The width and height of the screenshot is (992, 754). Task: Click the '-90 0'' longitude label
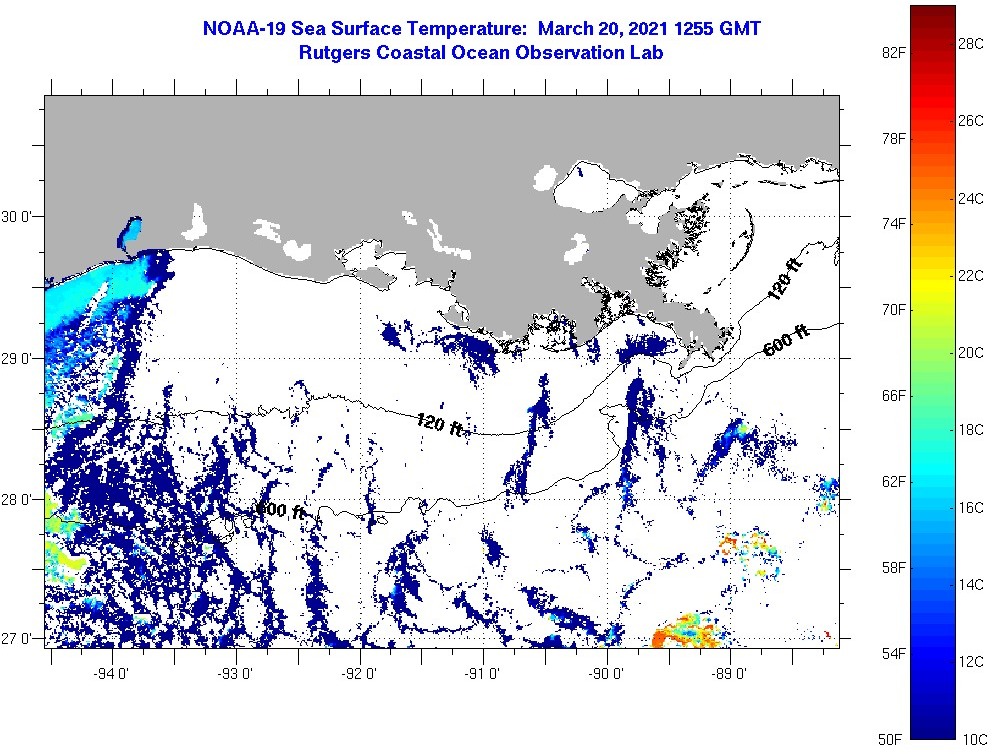pyautogui.click(x=606, y=674)
